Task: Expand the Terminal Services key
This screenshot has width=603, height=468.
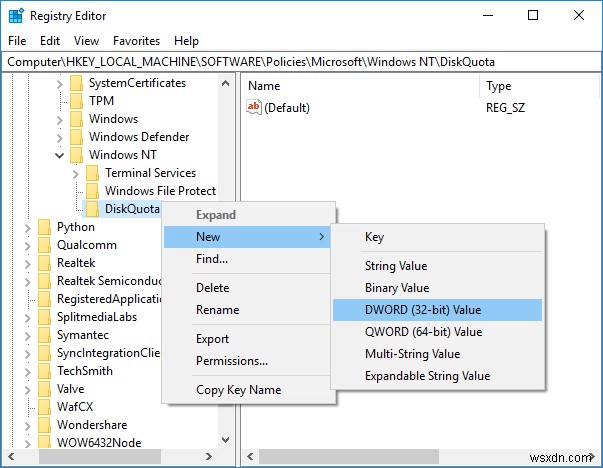Action: coord(77,173)
